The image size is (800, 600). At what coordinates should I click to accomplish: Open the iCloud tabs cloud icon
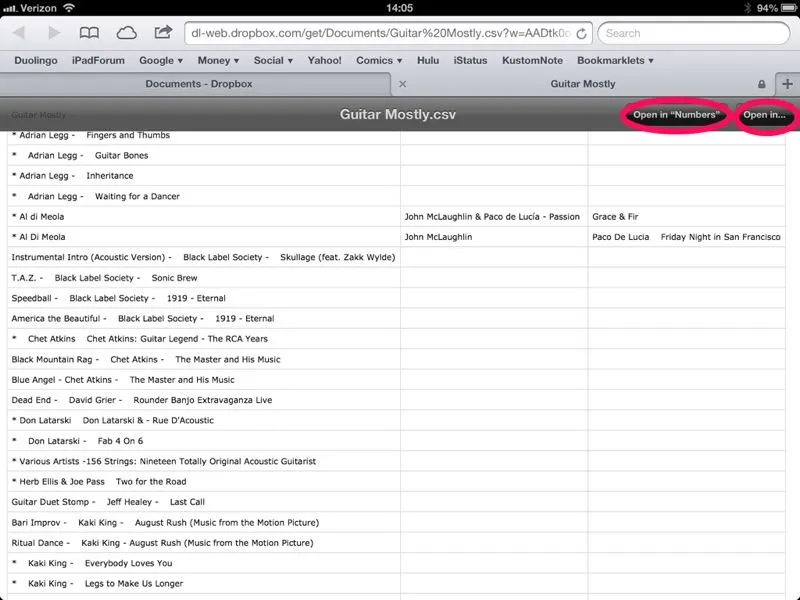click(x=127, y=33)
